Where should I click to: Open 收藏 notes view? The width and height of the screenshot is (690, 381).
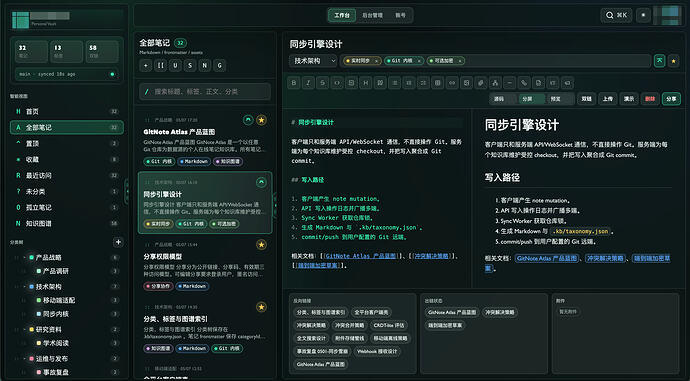click(x=66, y=159)
